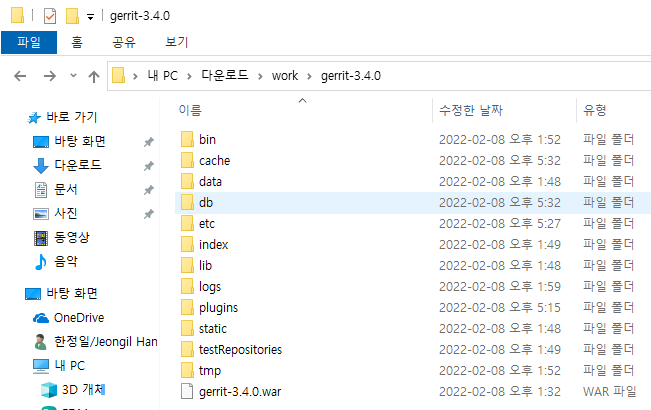Click the '2022-02-08 오후 5:15' date of plugins
This screenshot has width=651, height=410.
coord(500,308)
